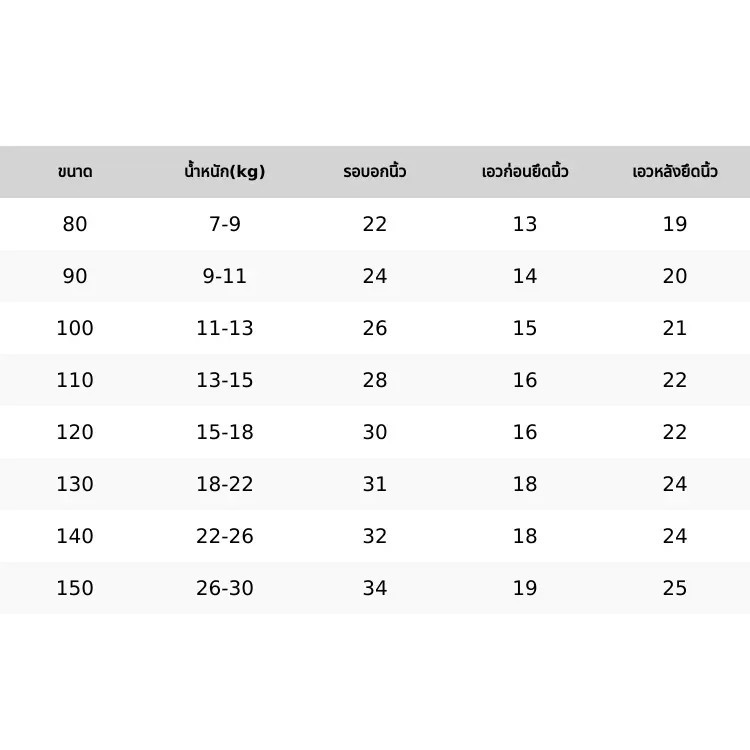The height and width of the screenshot is (750, 750).
Task: Click the รอบอกนิ้ว column header
Action: coord(375,171)
